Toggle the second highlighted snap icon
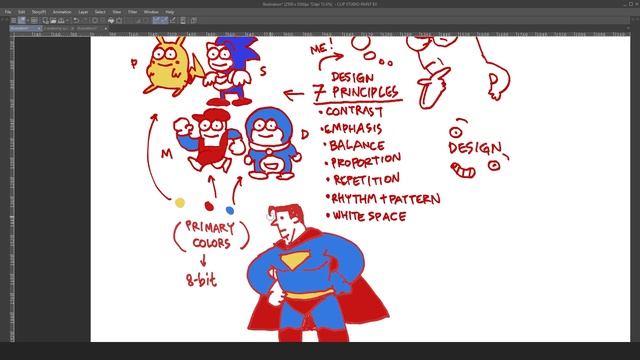This screenshot has width=640, height=360. 164,20
